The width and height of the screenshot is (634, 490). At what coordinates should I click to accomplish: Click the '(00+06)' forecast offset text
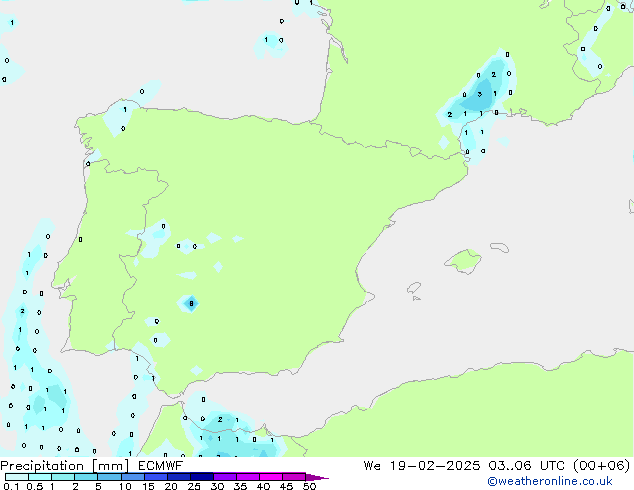click(602, 466)
